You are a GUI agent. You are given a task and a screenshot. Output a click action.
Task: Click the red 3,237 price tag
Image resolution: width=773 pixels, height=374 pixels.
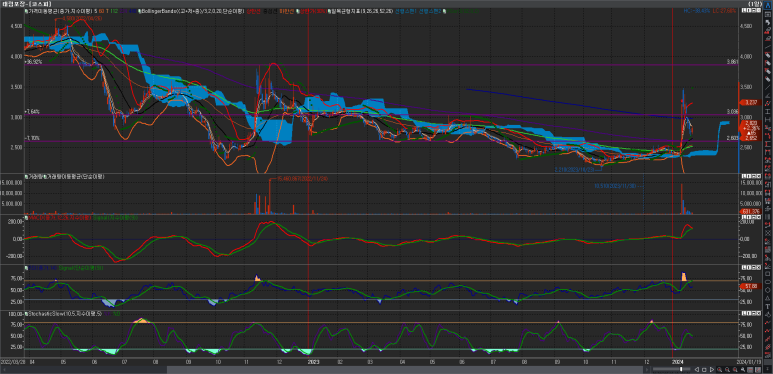pyautogui.click(x=750, y=102)
